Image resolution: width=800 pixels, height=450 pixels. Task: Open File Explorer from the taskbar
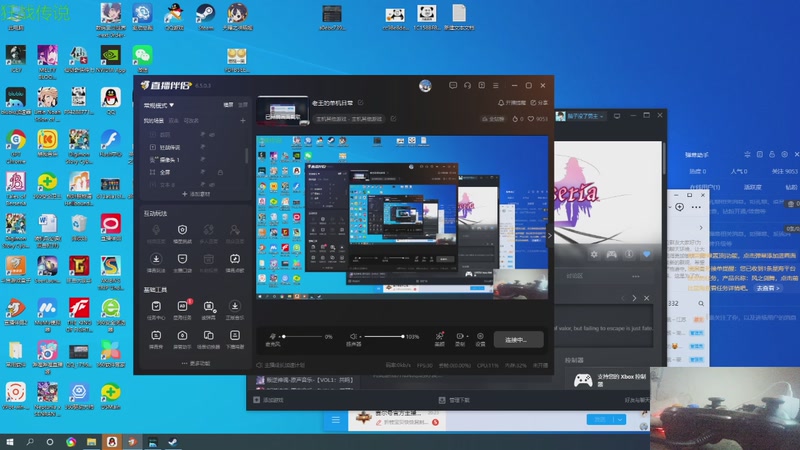[x=91, y=442]
